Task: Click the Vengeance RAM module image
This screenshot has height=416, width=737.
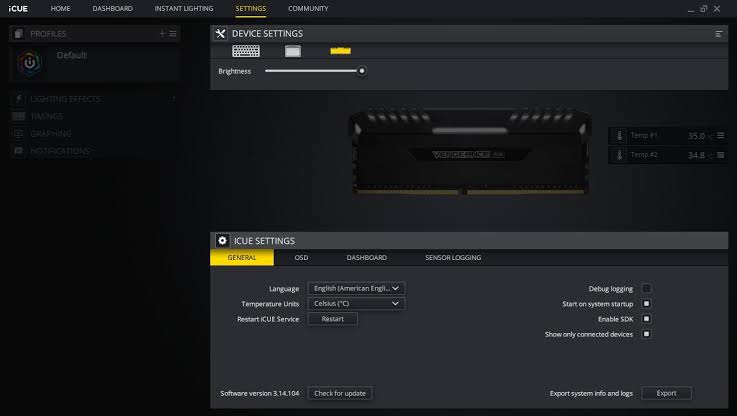Action: pos(470,151)
